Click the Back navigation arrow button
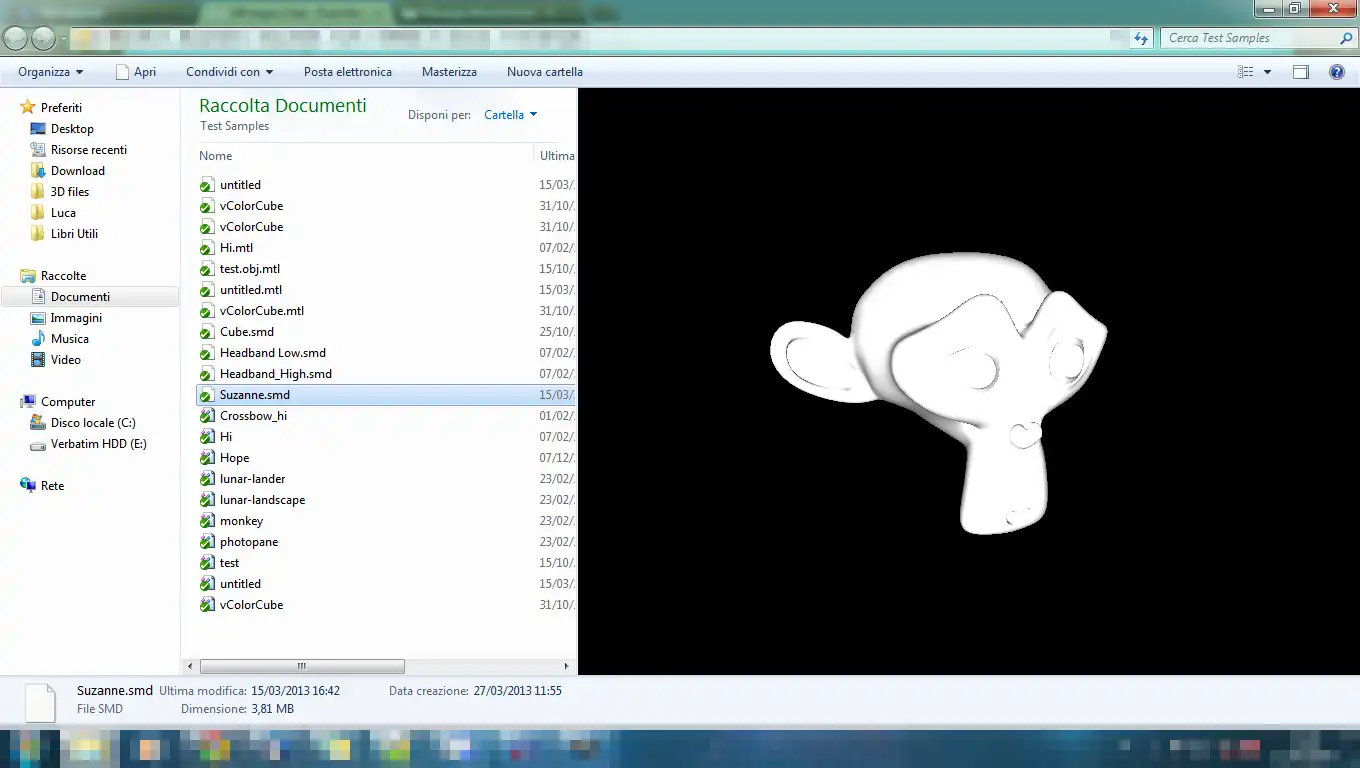The width and height of the screenshot is (1360, 768). 16,38
